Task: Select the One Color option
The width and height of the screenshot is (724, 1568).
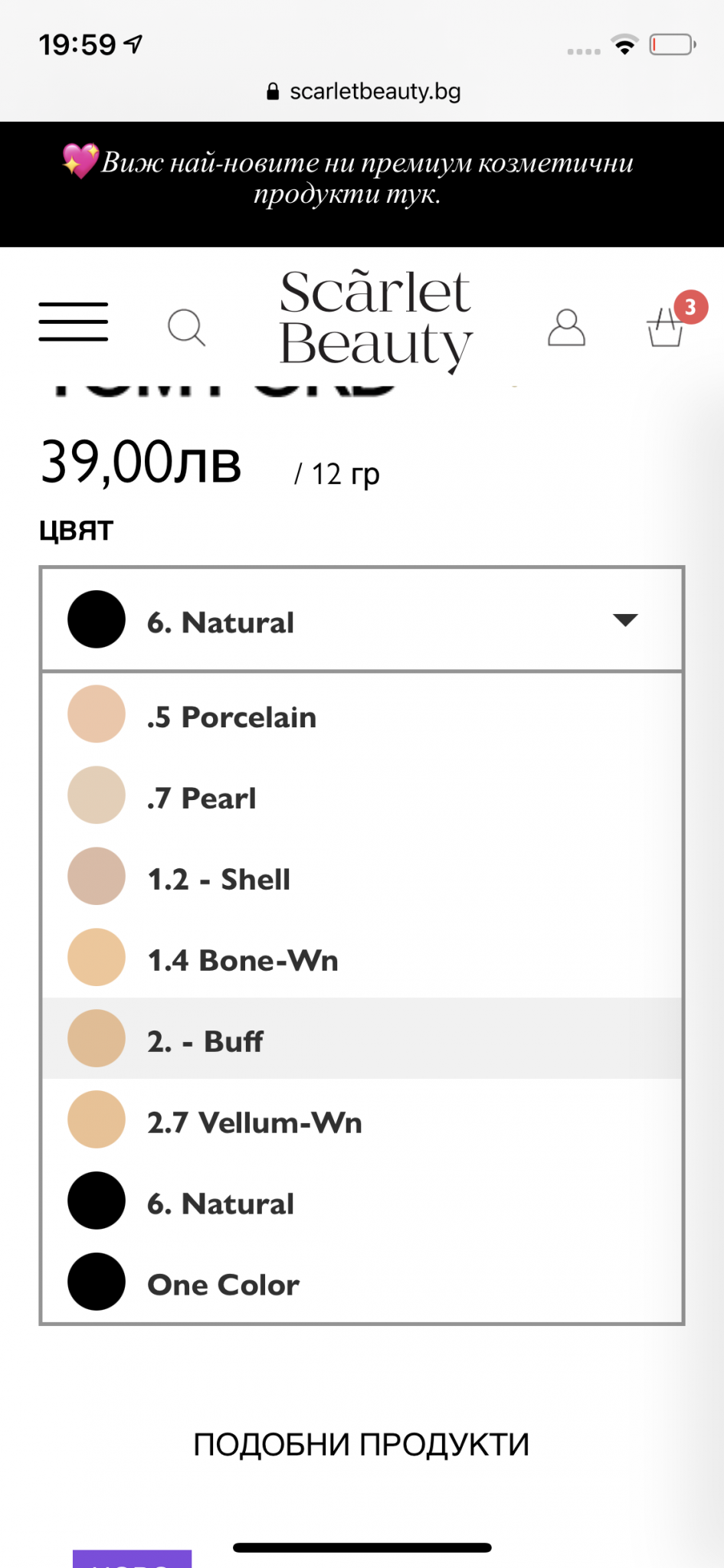Action: coord(362,1283)
